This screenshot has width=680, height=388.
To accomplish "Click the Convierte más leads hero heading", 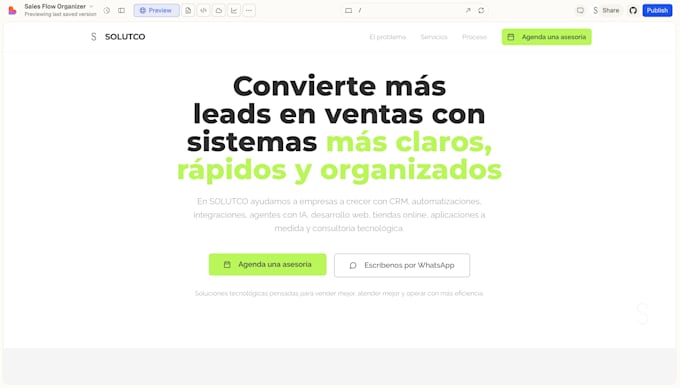I will [x=339, y=128].
